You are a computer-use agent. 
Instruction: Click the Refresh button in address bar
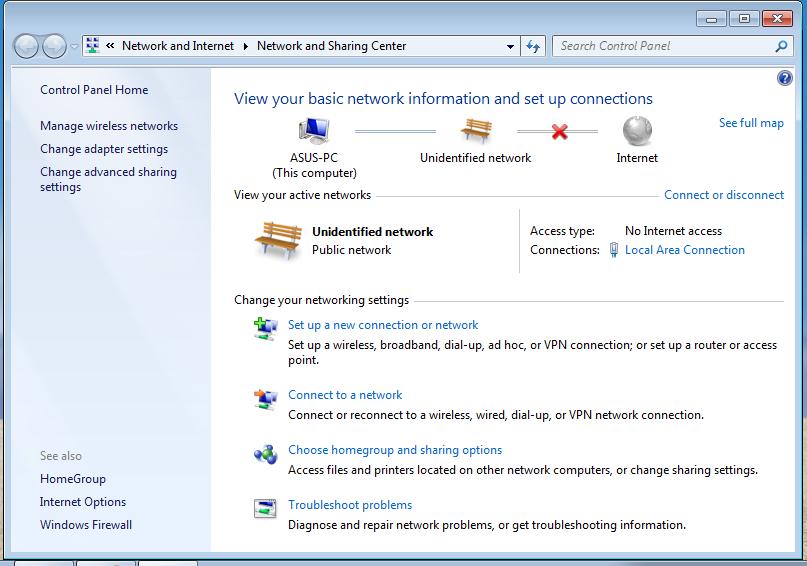coord(533,46)
